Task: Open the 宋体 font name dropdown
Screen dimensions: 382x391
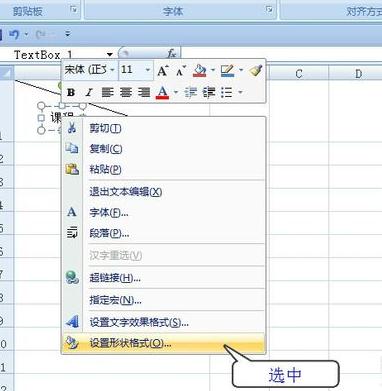Action: (x=112, y=70)
